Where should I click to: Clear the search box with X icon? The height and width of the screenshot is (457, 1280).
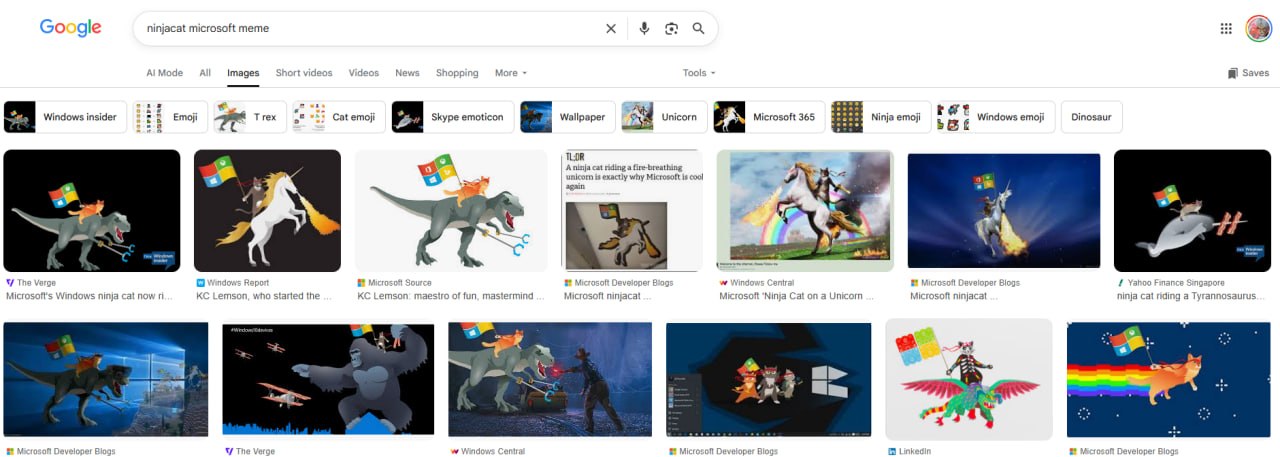pos(611,28)
